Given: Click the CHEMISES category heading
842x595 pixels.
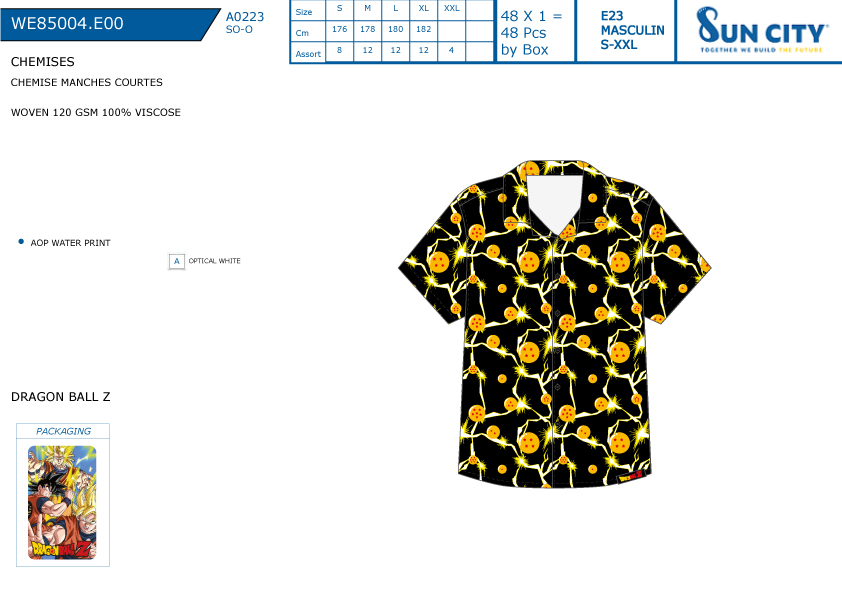Looking at the screenshot, I should [x=42, y=62].
